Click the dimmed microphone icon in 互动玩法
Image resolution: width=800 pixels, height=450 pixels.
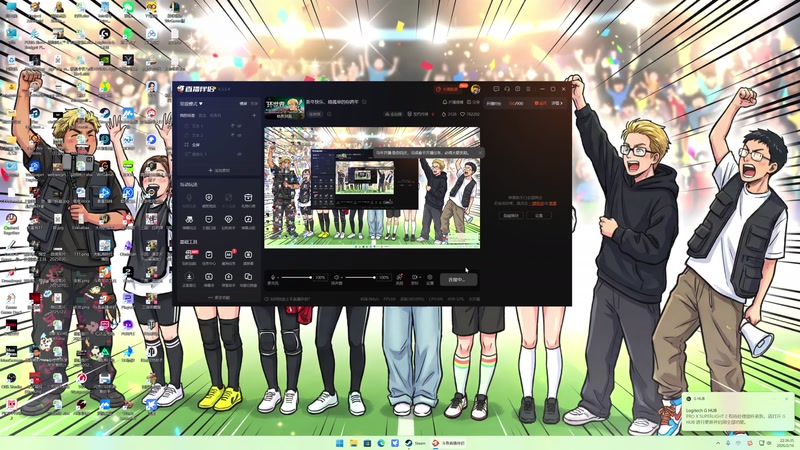189,199
